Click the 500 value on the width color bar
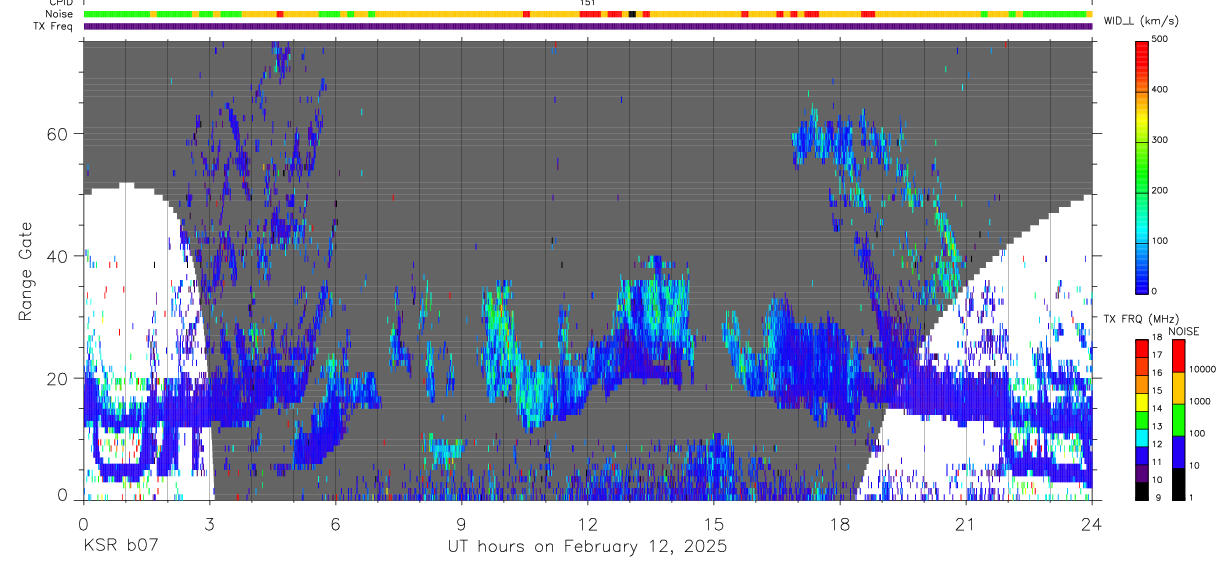Screen dimensions: 1228x567 click(1160, 39)
